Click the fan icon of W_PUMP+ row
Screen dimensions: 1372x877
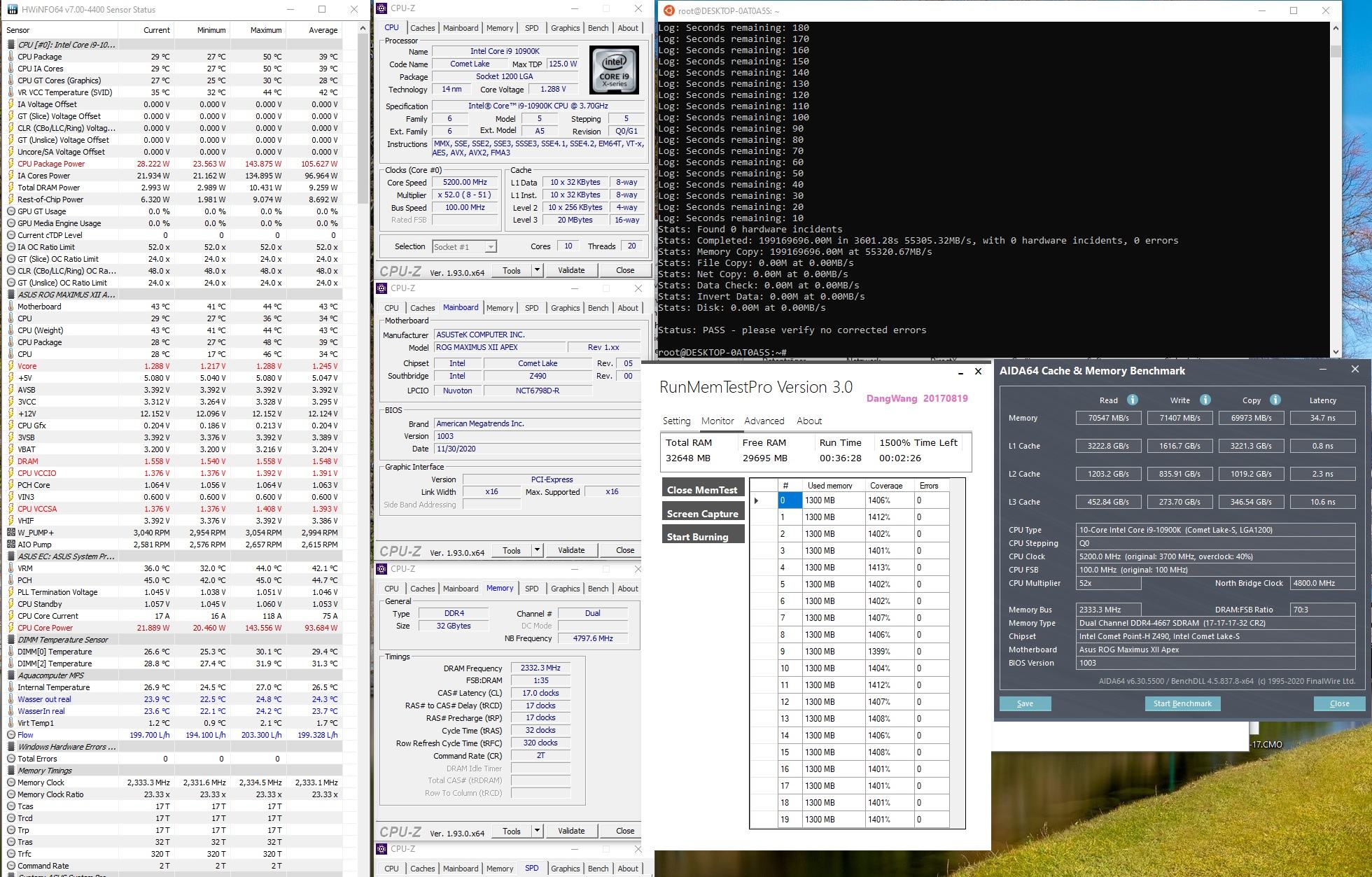(x=10, y=533)
